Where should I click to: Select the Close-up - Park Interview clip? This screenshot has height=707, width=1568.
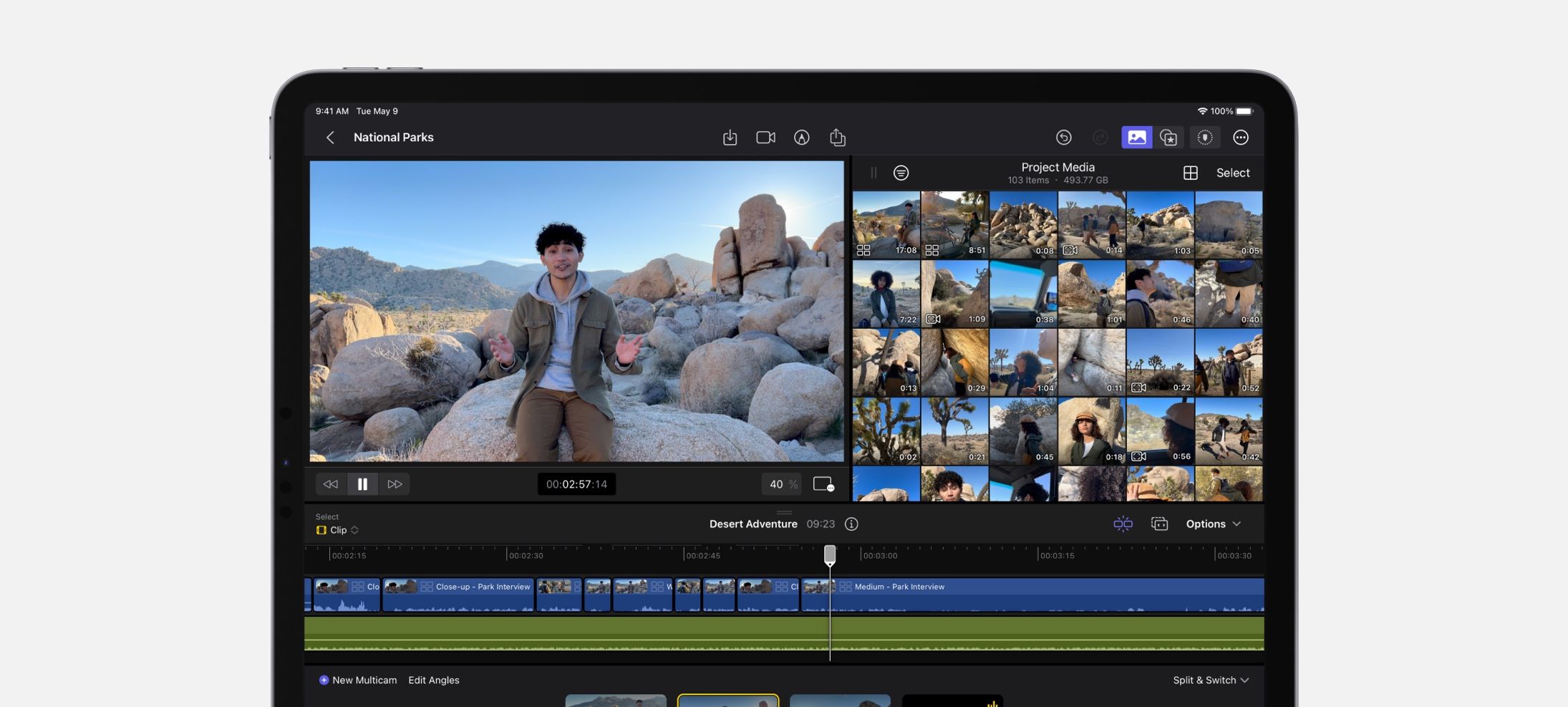tap(458, 595)
